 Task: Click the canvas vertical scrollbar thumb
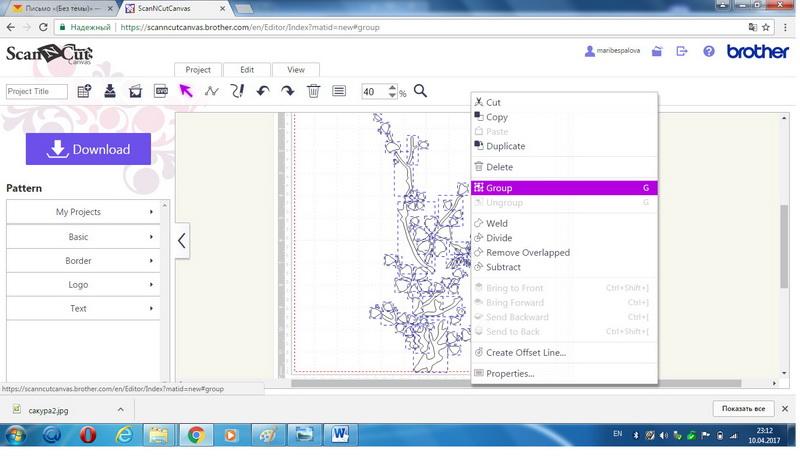coord(784,246)
